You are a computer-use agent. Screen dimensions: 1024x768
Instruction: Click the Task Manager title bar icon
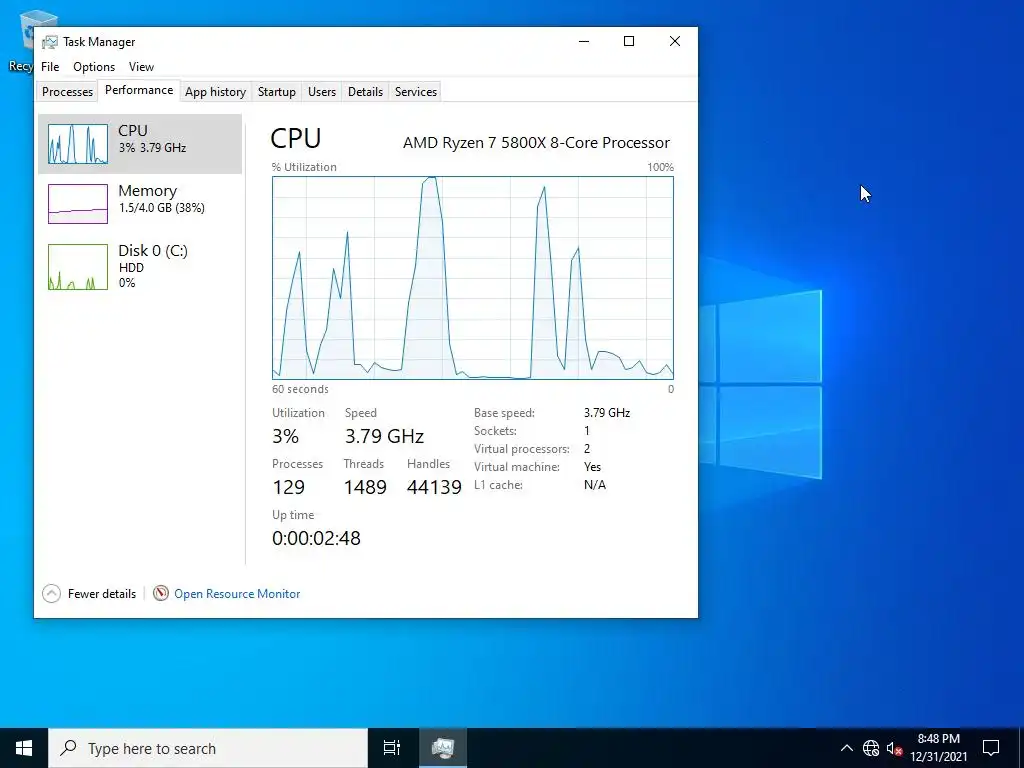[50, 42]
